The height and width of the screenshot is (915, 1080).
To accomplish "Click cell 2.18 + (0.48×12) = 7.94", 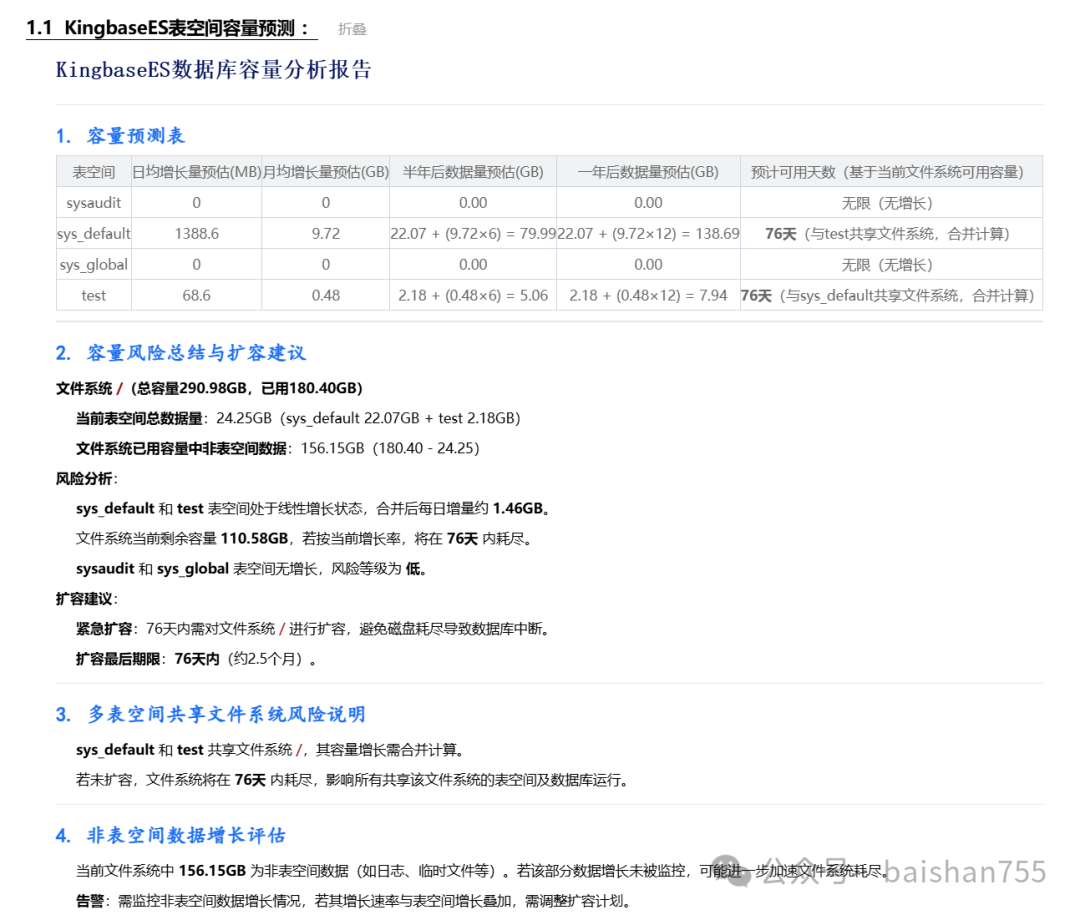I will (x=648, y=296).
